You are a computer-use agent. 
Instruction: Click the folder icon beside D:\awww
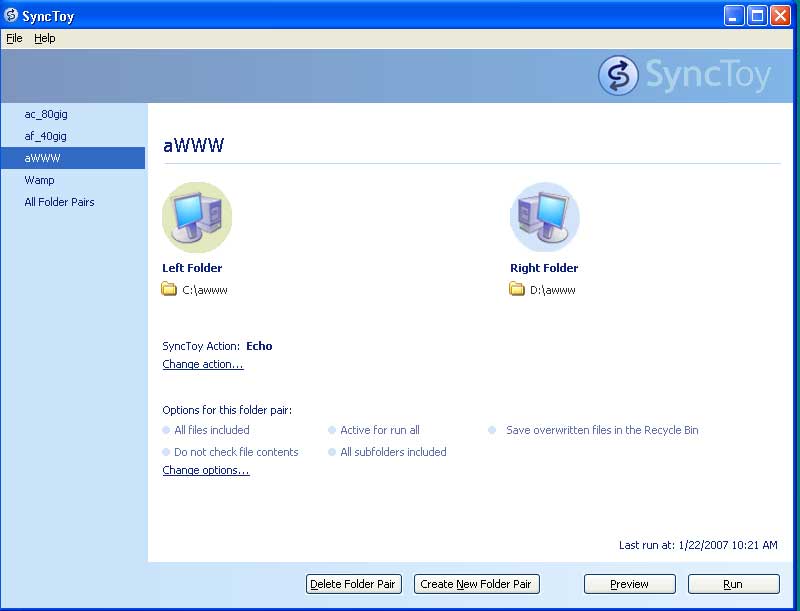point(517,289)
